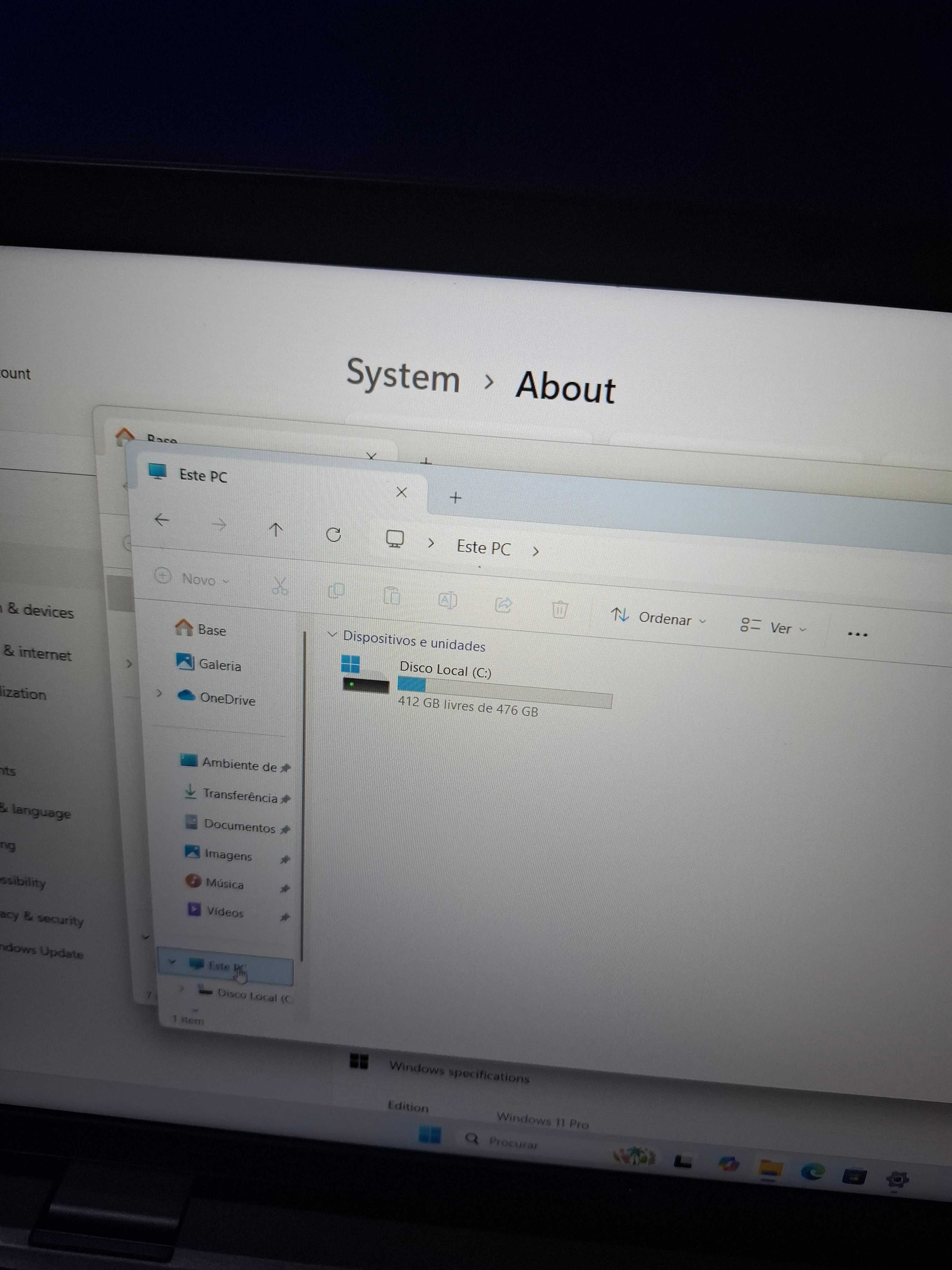Open the Settings gear on the taskbar
952x1270 pixels.
coord(897,1180)
